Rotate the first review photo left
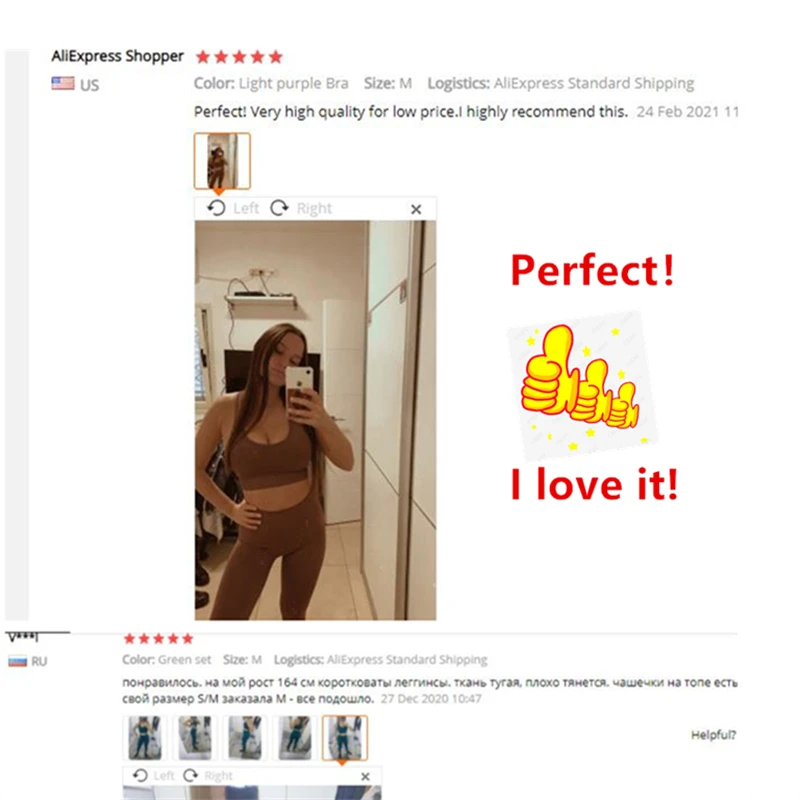800x800 pixels. [x=233, y=208]
